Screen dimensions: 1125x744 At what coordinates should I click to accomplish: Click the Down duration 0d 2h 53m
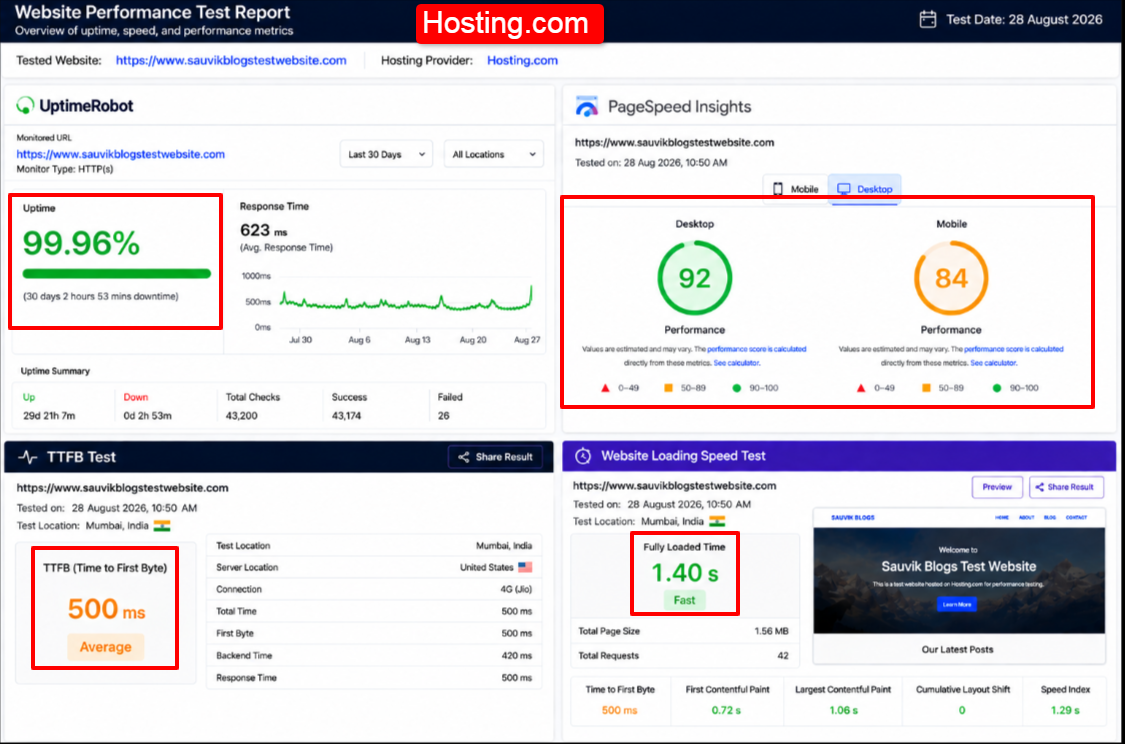coord(147,415)
